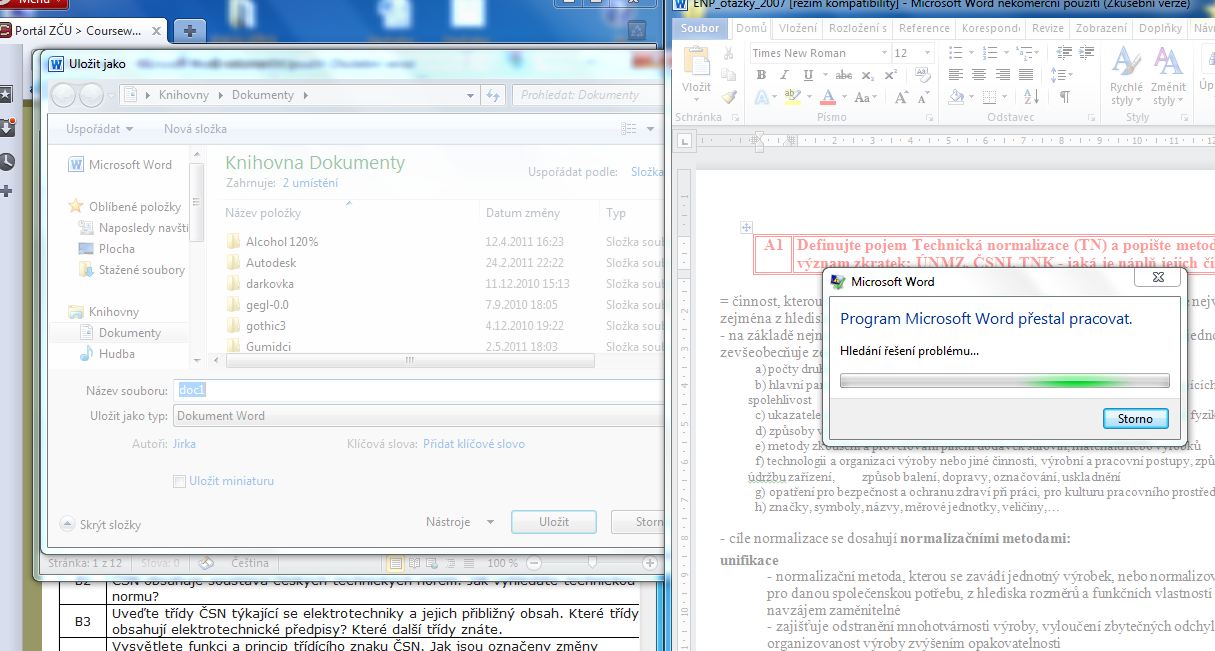This screenshot has width=1215, height=651.
Task: Switch to the Reference ribbon tab
Action: tap(924, 28)
